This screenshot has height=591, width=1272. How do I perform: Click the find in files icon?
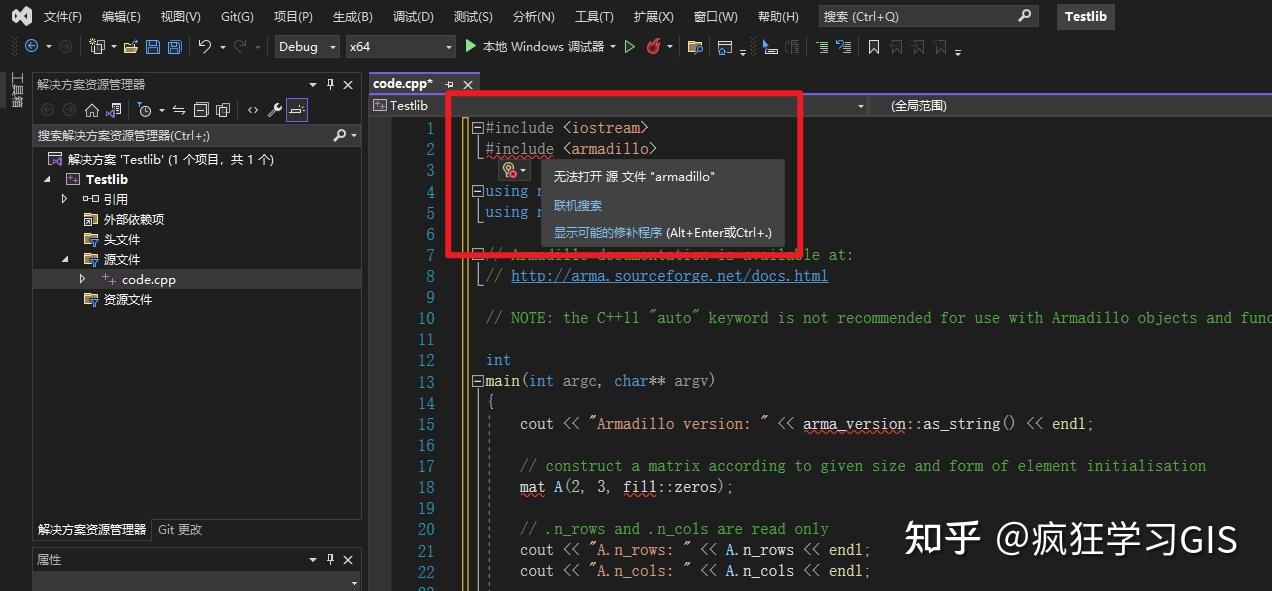click(695, 47)
